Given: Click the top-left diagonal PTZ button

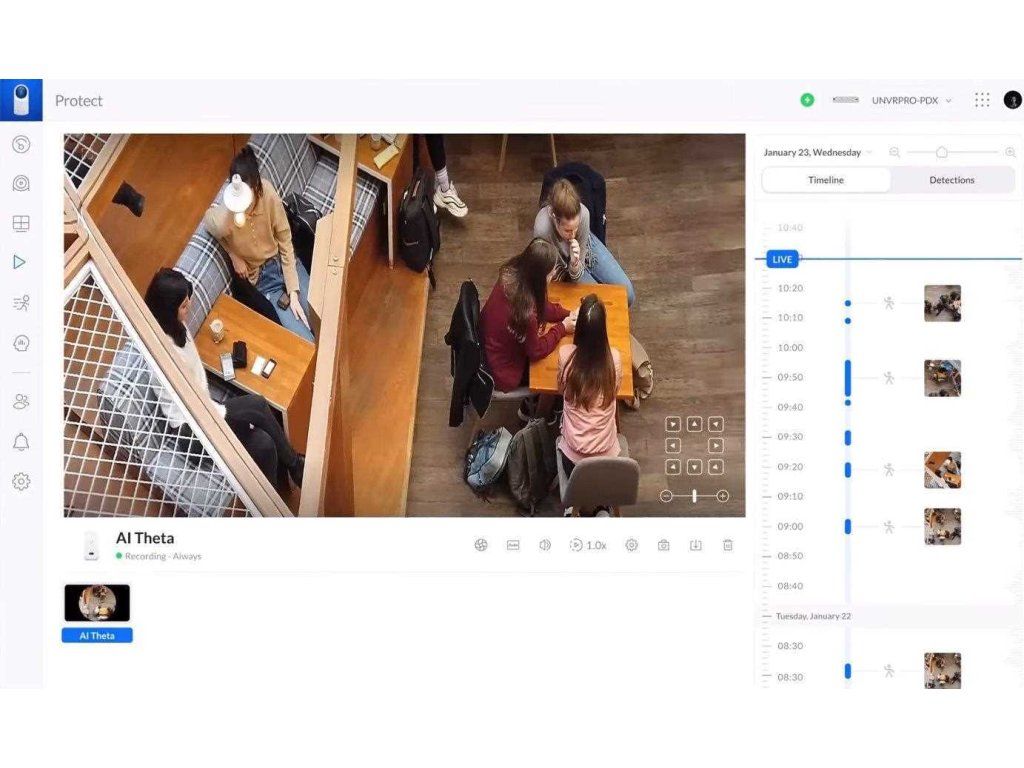Looking at the screenshot, I should coord(673,424).
